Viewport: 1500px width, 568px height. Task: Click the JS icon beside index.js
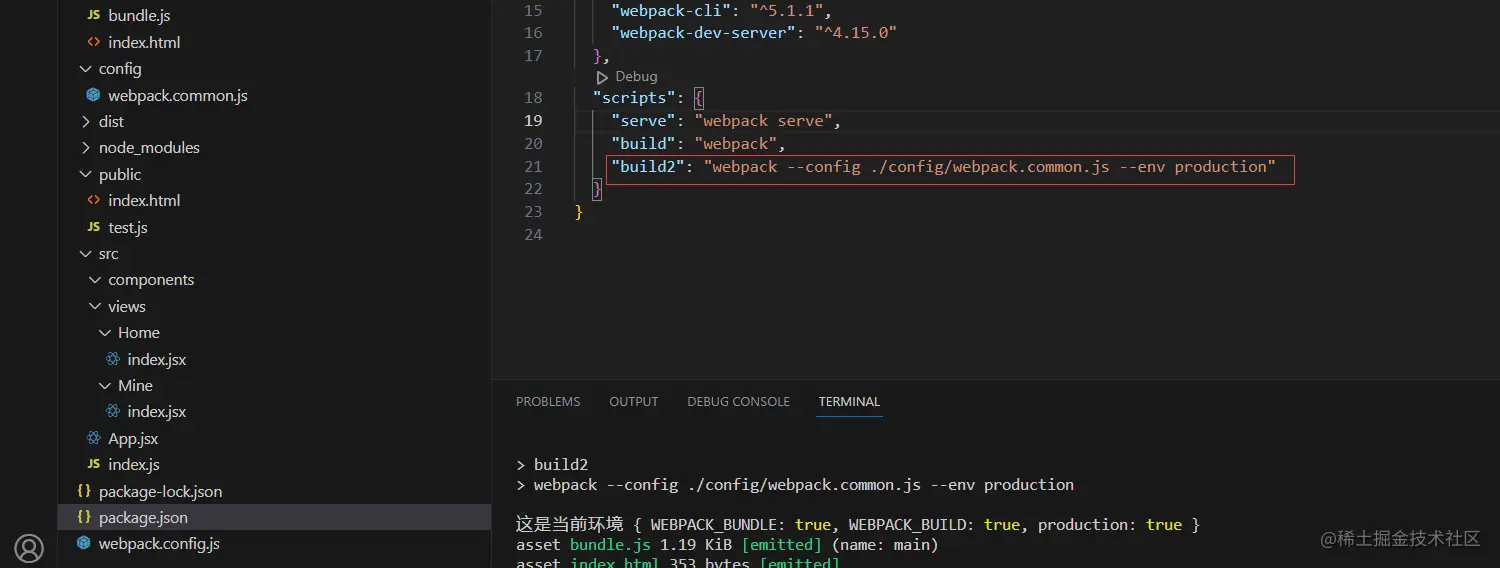point(93,464)
